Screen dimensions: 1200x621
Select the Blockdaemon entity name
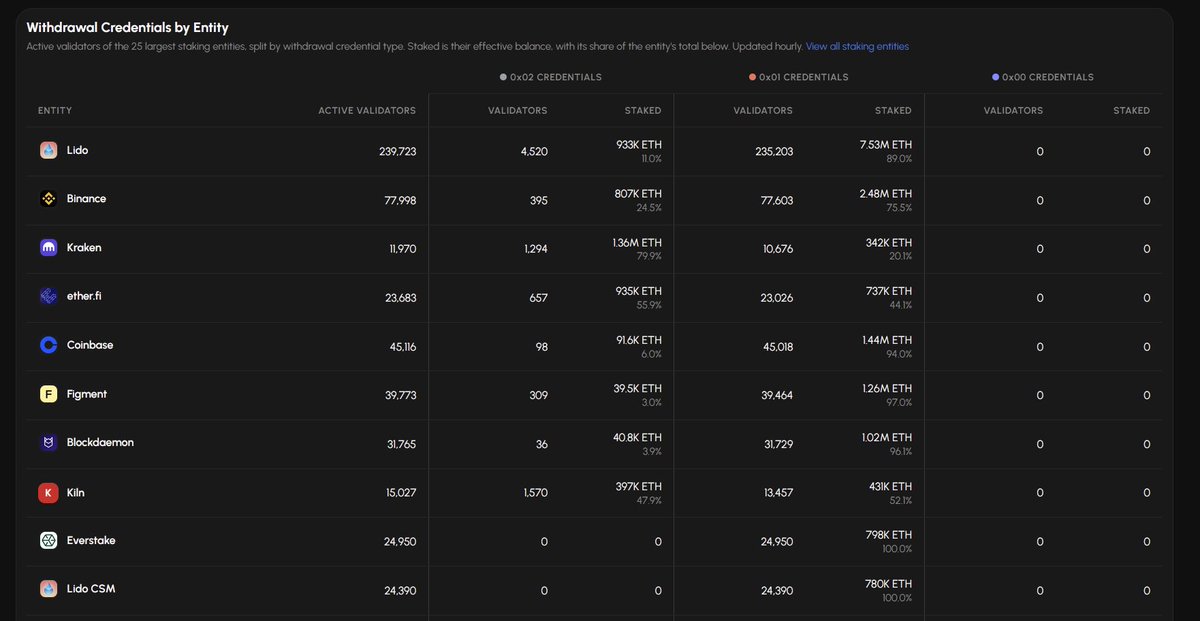point(100,442)
